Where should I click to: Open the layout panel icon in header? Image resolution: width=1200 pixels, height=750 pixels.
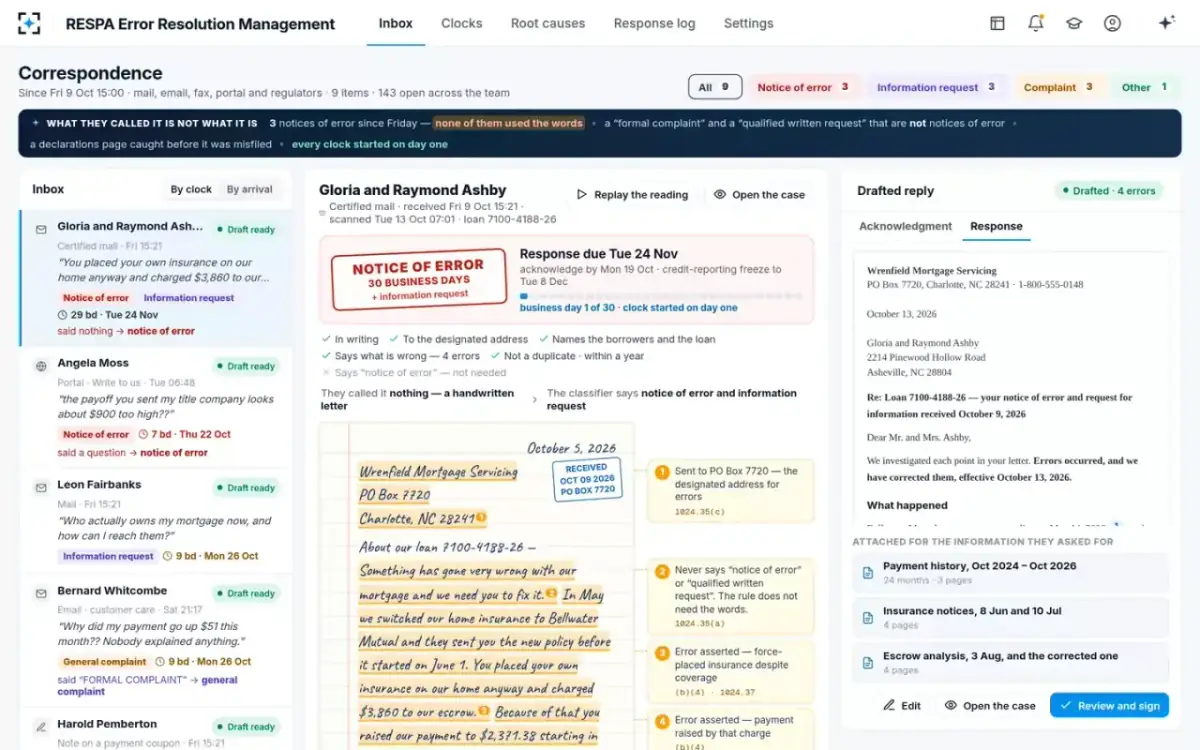tap(997, 23)
